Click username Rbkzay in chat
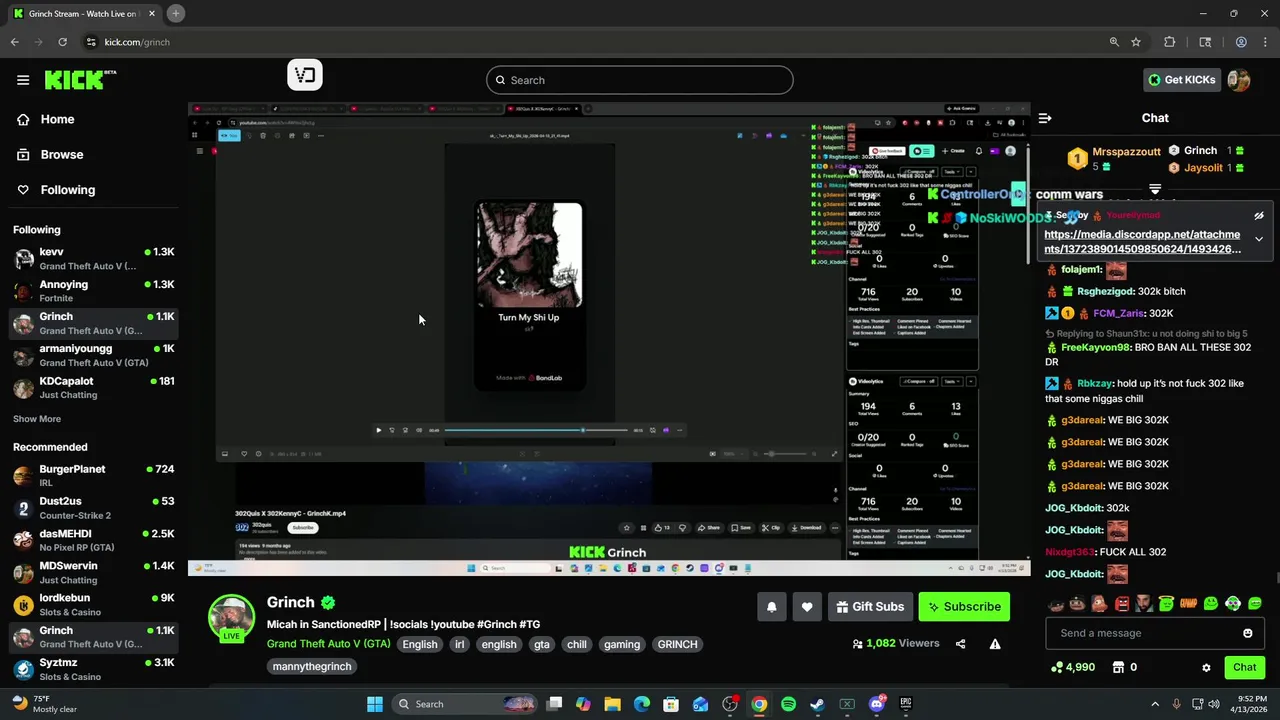The image size is (1280, 720). (1094, 383)
